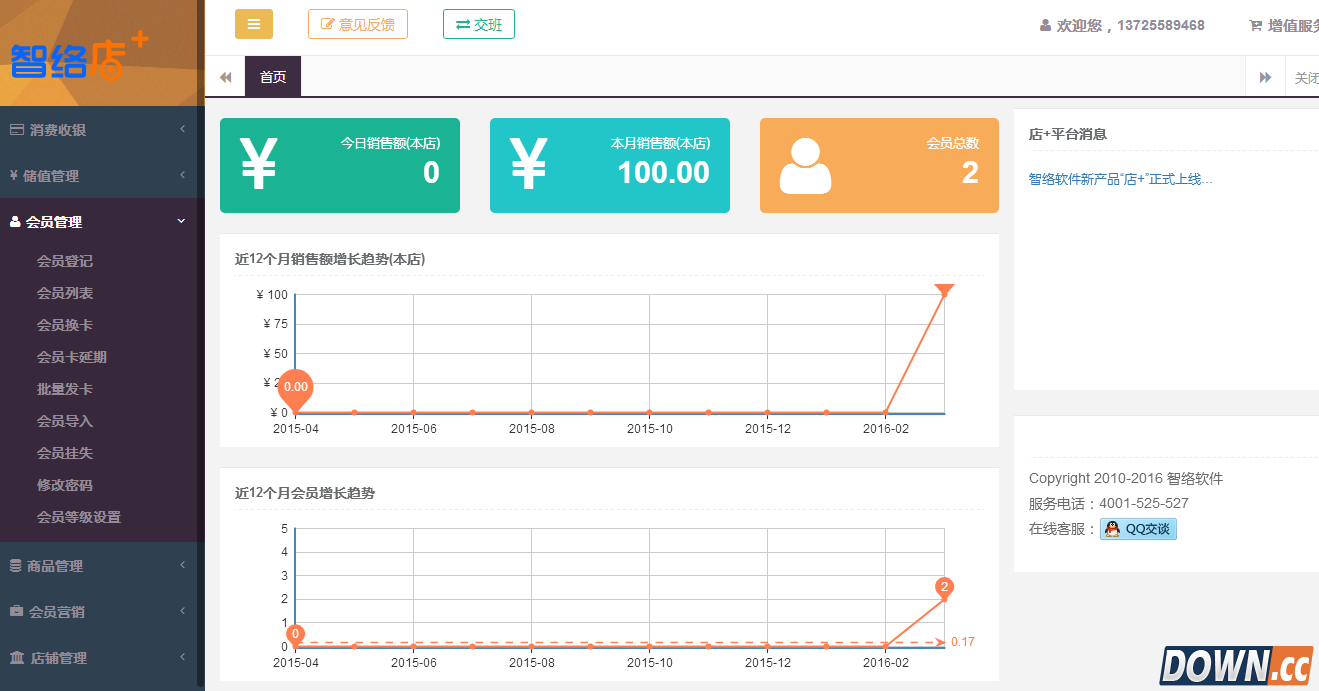Toggle the sidebar with the yellow hamburger button
The width and height of the screenshot is (1319, 691).
coord(253,23)
